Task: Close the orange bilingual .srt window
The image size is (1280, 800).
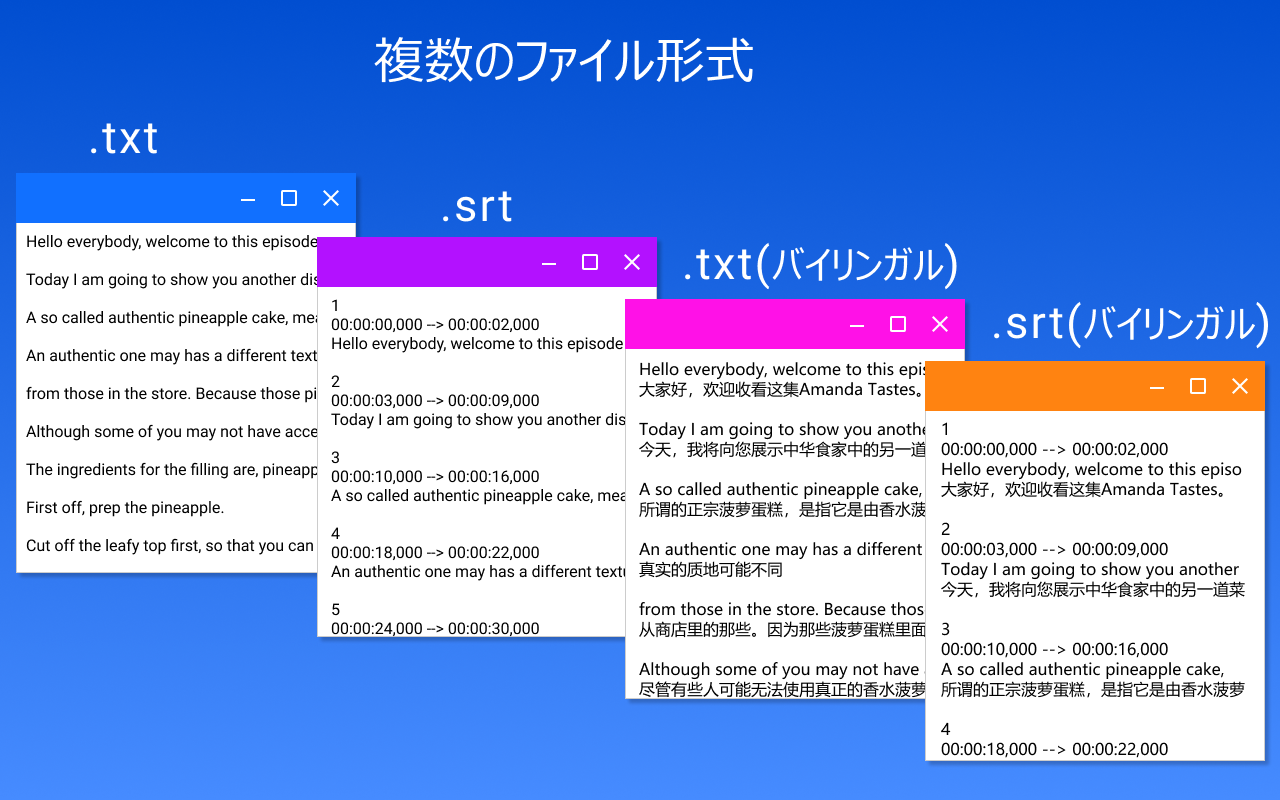Action: pyautogui.click(x=1240, y=386)
